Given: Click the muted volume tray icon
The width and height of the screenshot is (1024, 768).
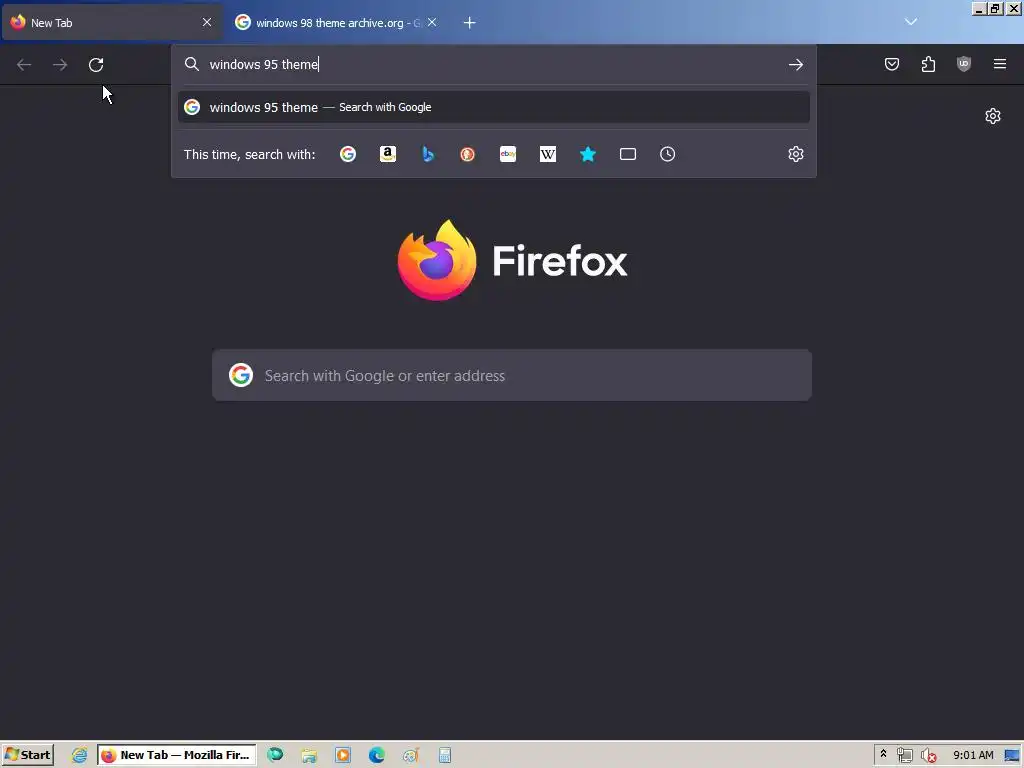Looking at the screenshot, I should click(x=929, y=756).
